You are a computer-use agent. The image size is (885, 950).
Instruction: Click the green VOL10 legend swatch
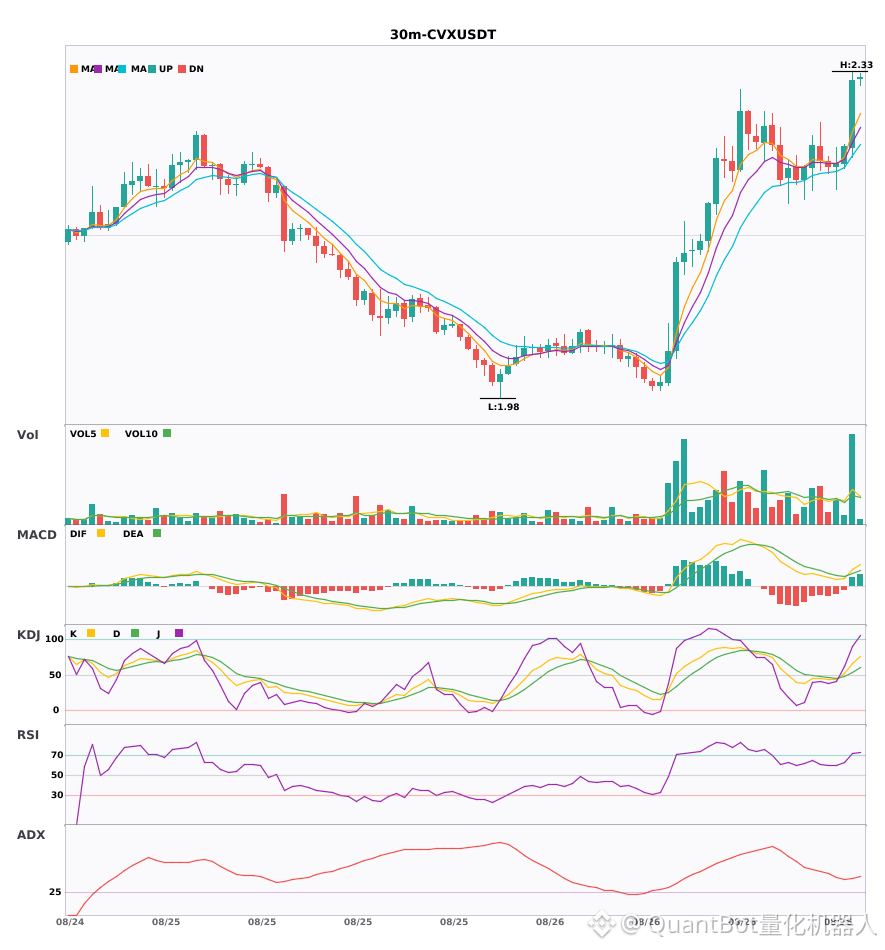coord(167,433)
